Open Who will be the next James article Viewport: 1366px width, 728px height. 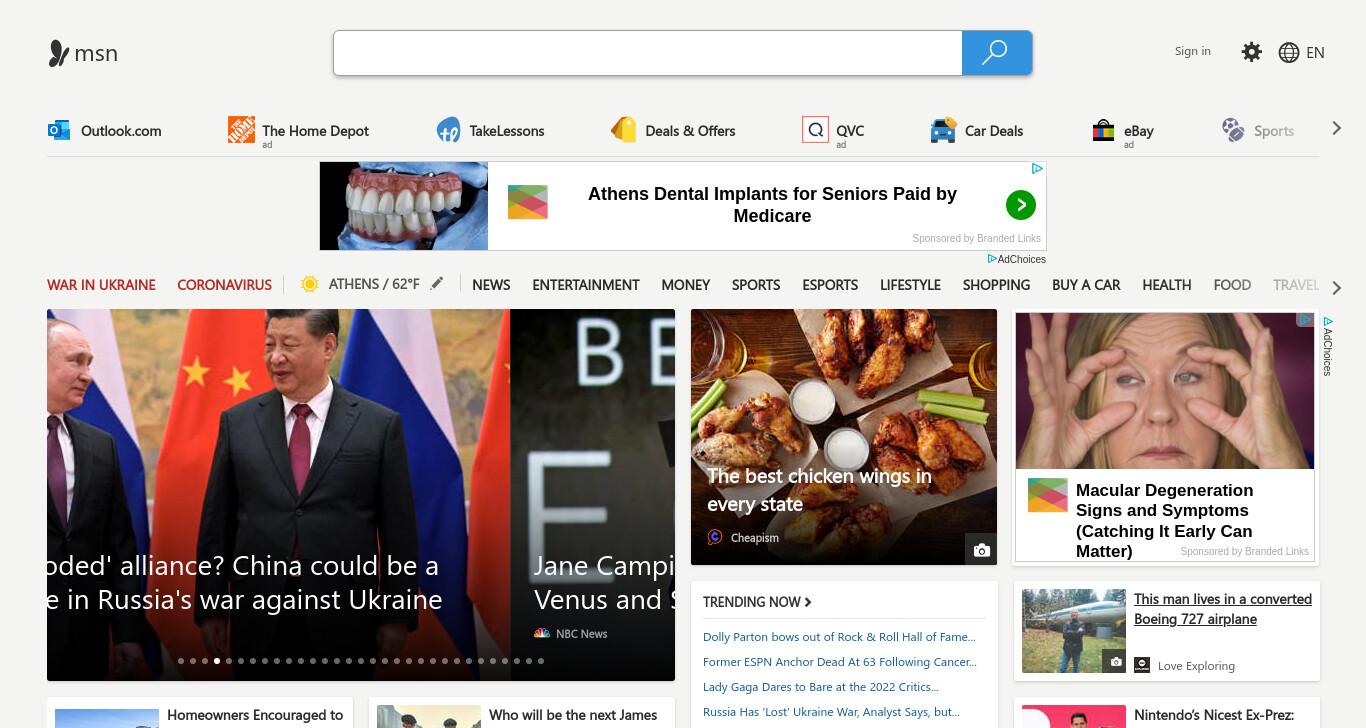click(573, 715)
